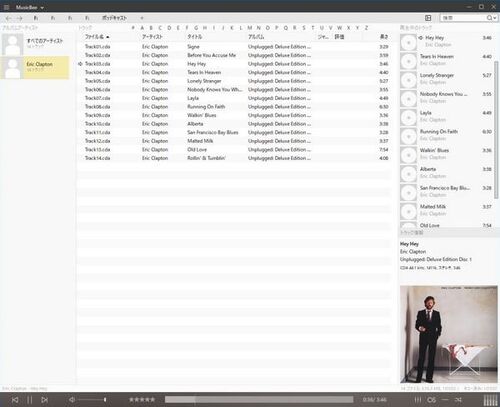Switch to the ポッドキャスト tab
Image resolution: width=500 pixels, height=407 pixels.
pyautogui.click(x=114, y=18)
